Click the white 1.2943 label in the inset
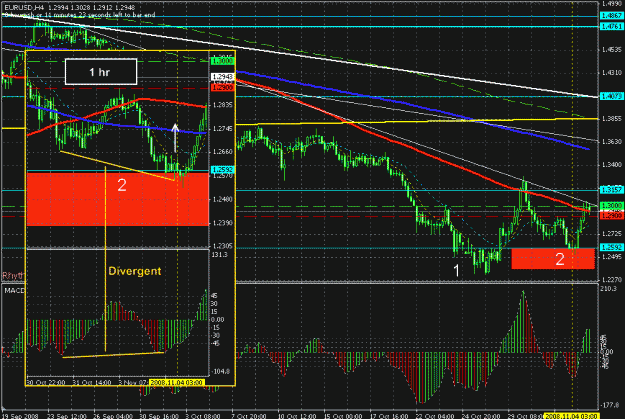The width and height of the screenshot is (625, 419). 222,77
